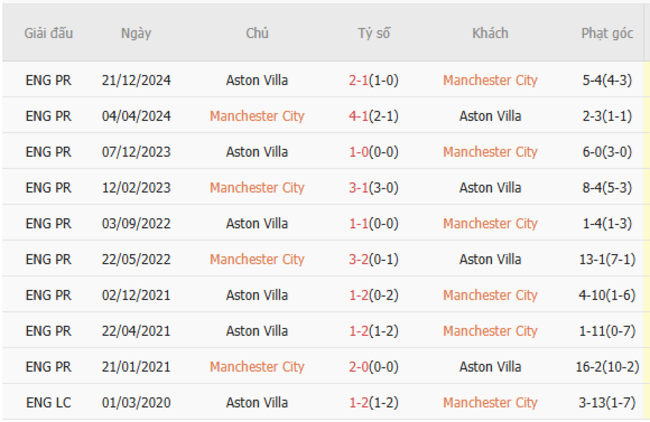Select Manchester City away team on 01/03/2020
The width and height of the screenshot is (650, 422).
click(x=490, y=403)
